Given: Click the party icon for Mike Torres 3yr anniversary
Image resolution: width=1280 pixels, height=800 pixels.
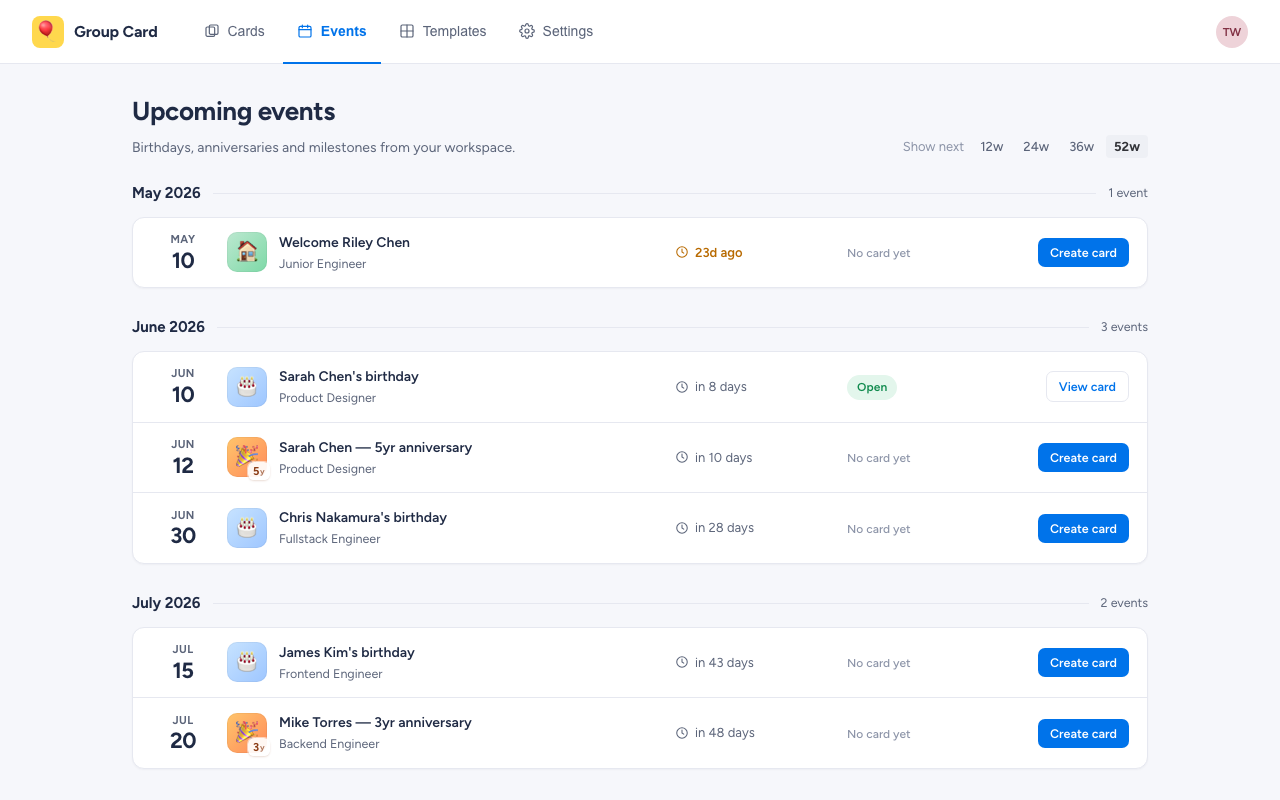Looking at the screenshot, I should click(x=247, y=733).
